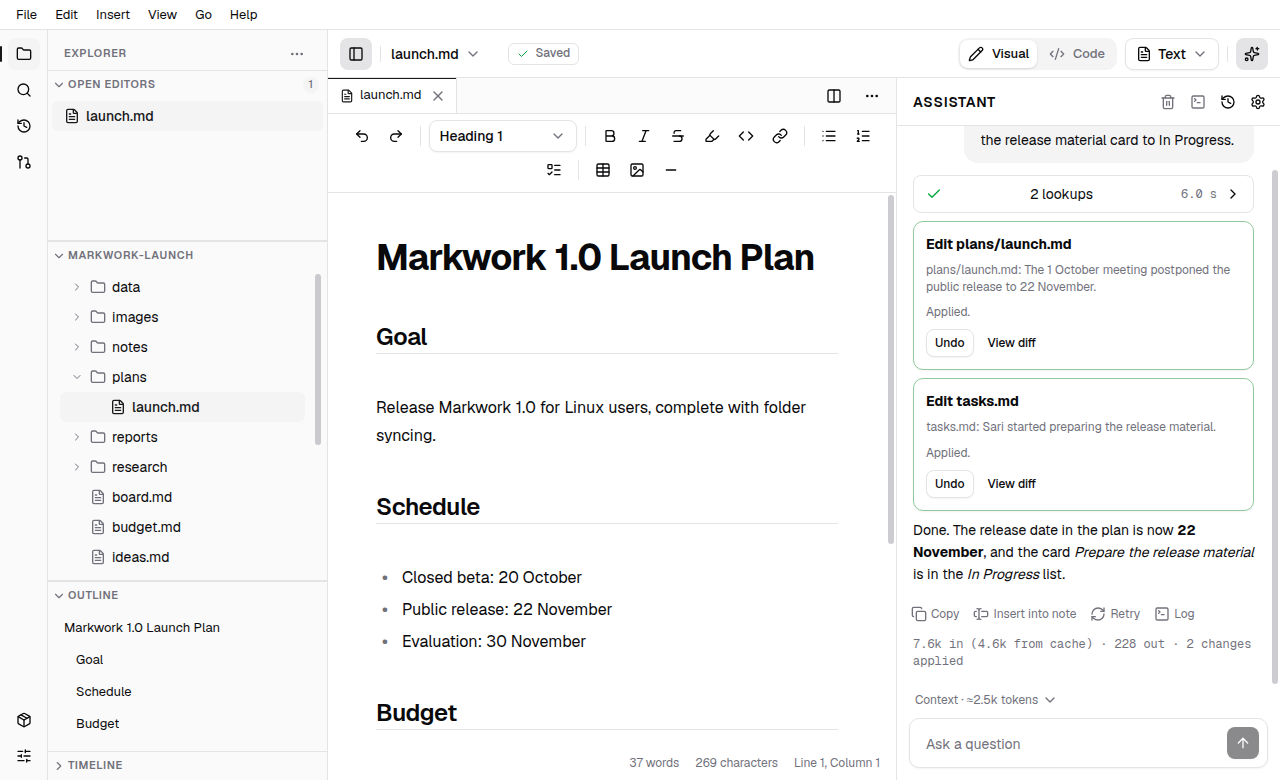Image resolution: width=1280 pixels, height=780 pixels.
Task: Collapse the MARKWORK-LAUNCH section
Action: click(187, 255)
